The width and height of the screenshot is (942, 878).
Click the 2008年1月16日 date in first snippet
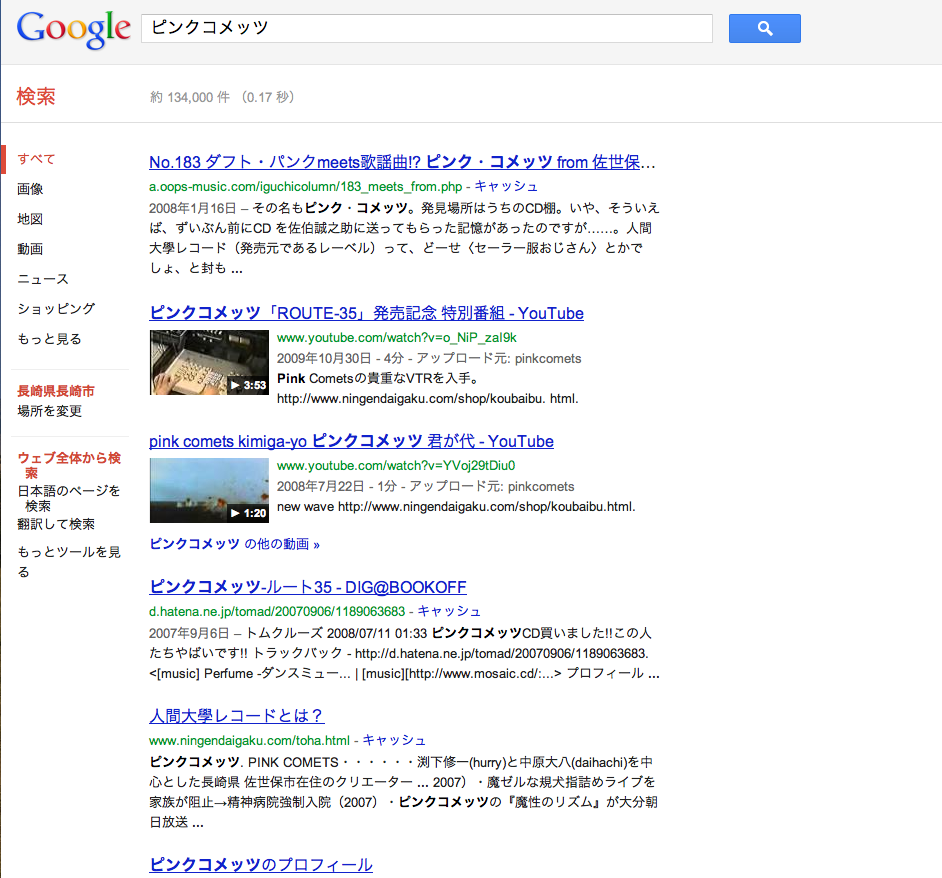[x=193, y=208]
